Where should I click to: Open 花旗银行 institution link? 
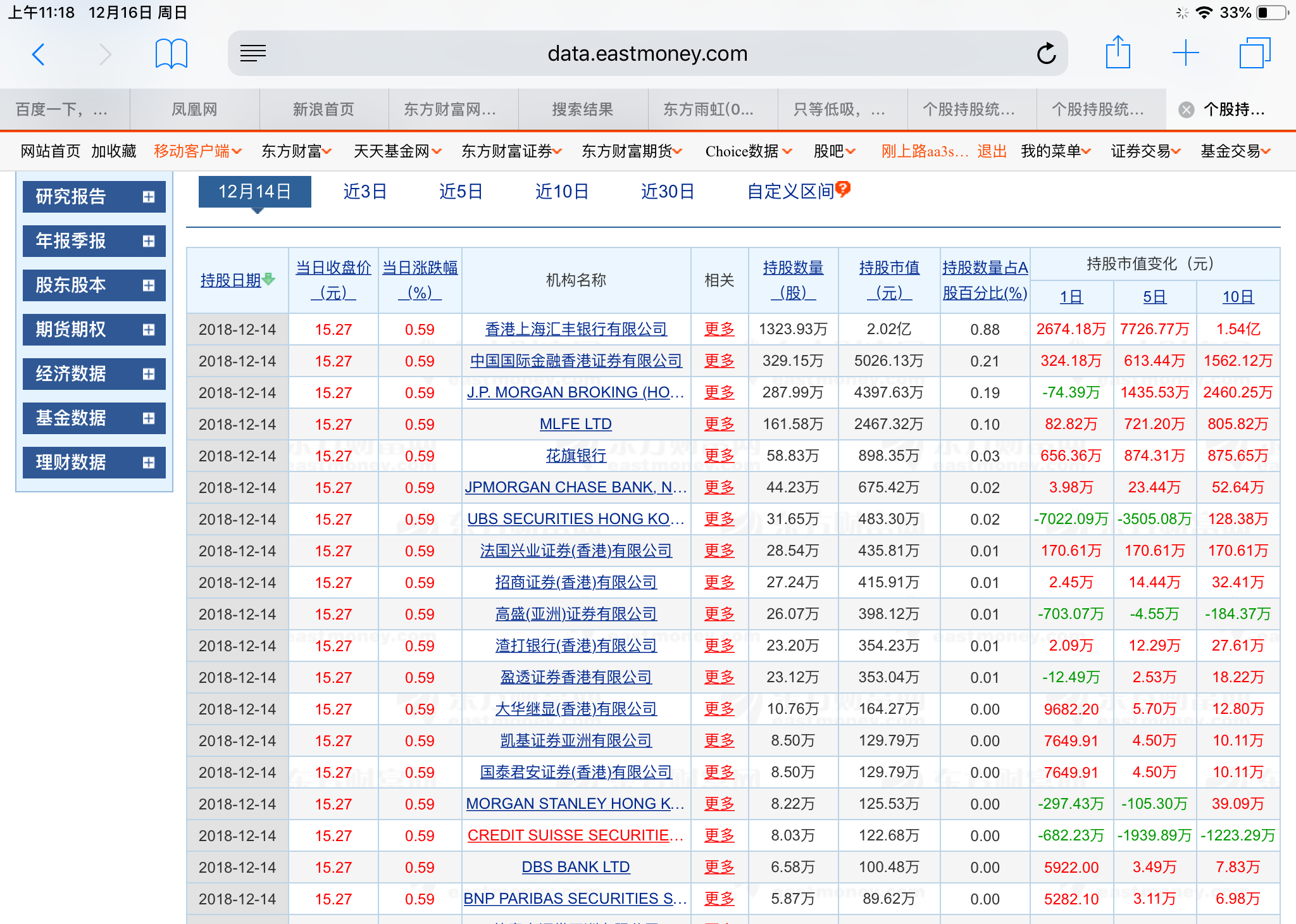coord(576,456)
